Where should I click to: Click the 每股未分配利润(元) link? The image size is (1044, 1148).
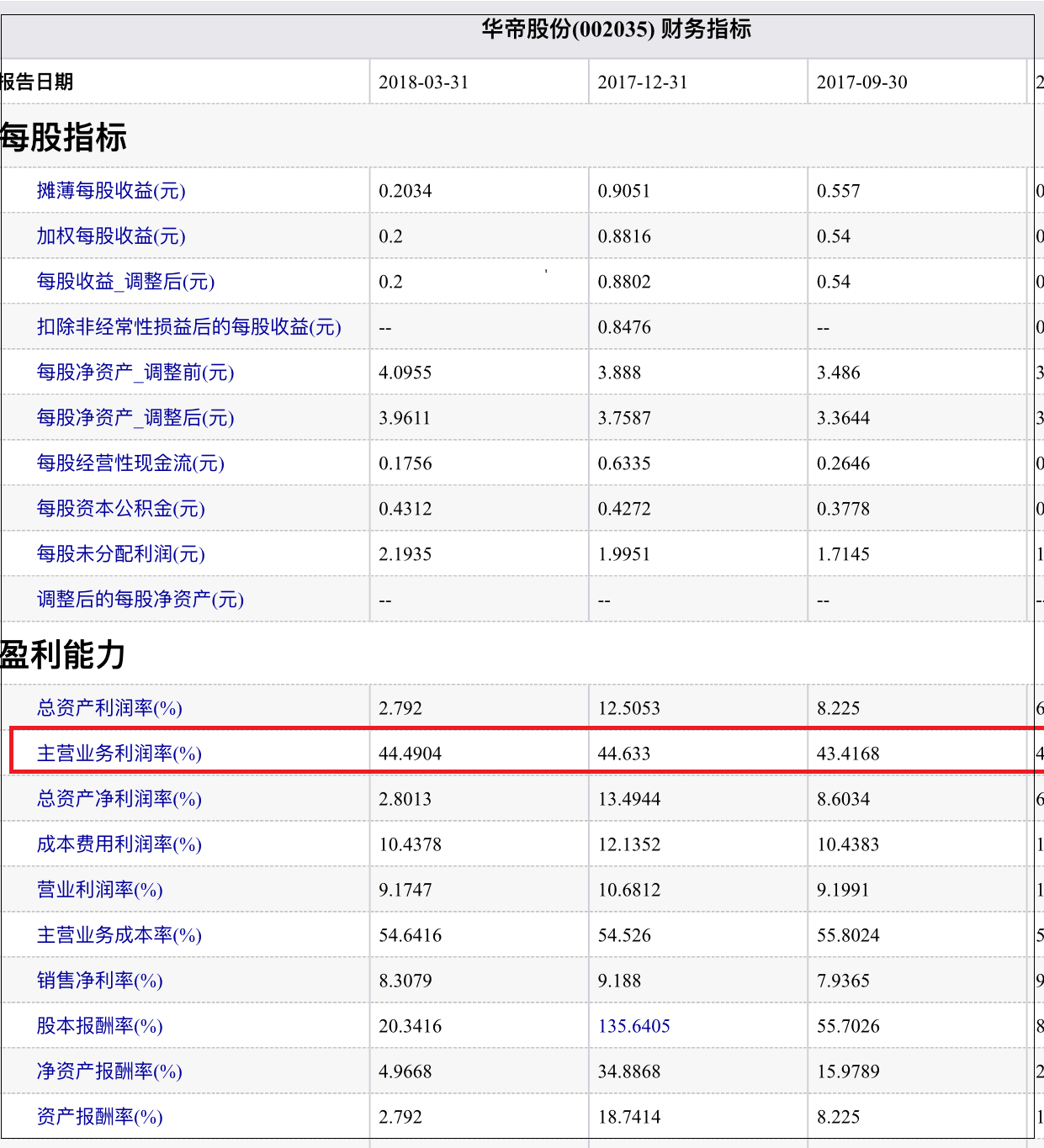(120, 554)
